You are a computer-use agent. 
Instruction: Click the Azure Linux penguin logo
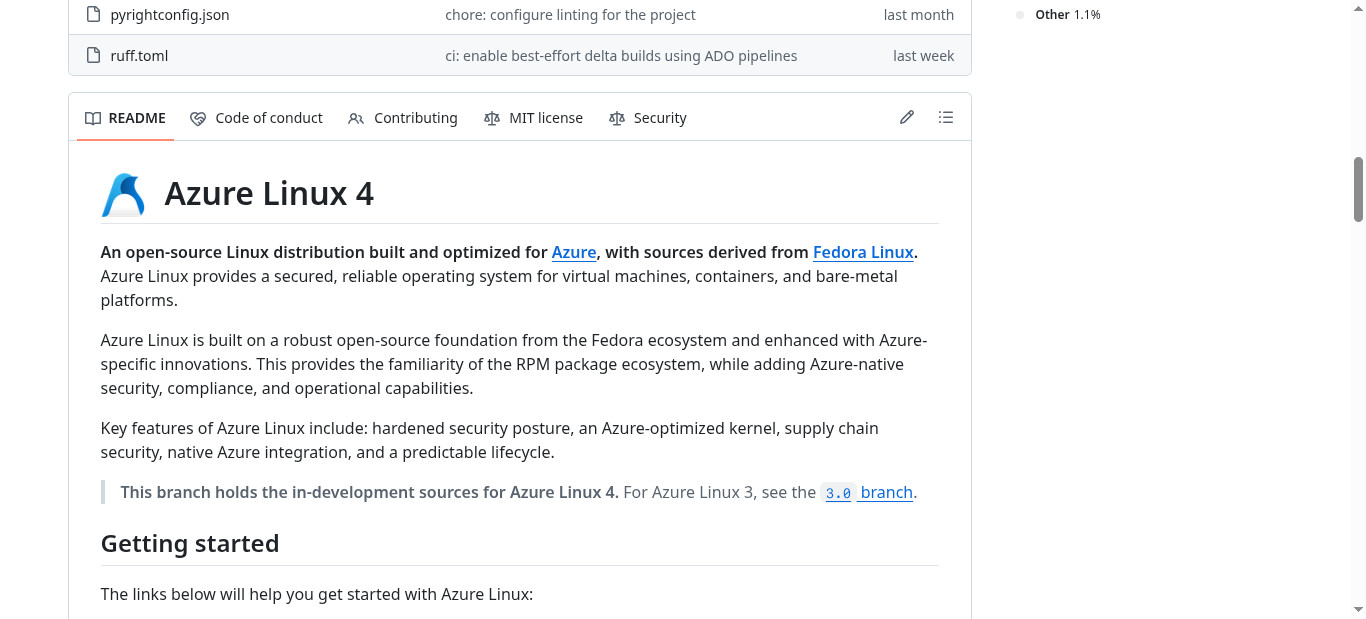click(124, 195)
